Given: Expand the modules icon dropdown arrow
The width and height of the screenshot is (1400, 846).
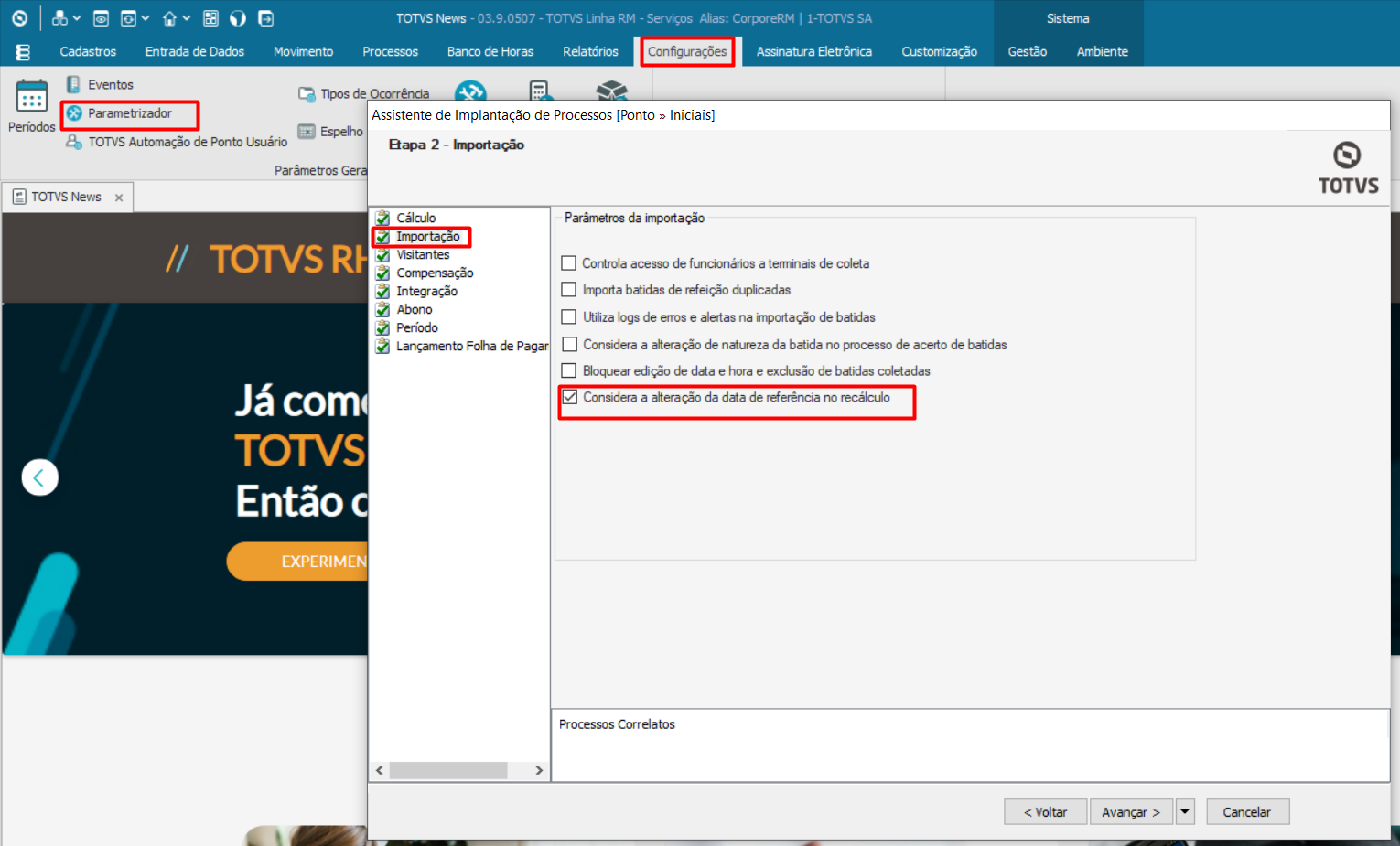Looking at the screenshot, I should pyautogui.click(x=76, y=18).
